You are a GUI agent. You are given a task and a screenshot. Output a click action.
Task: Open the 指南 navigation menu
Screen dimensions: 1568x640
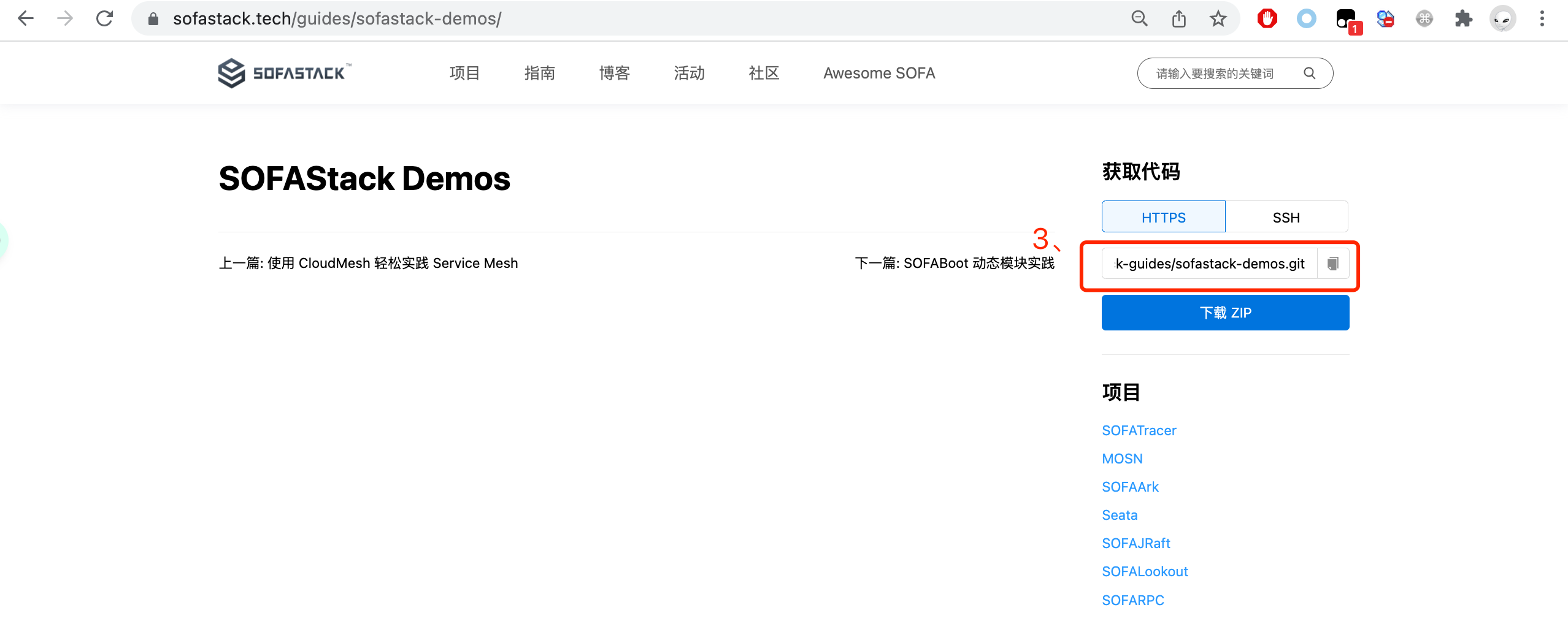coord(539,73)
